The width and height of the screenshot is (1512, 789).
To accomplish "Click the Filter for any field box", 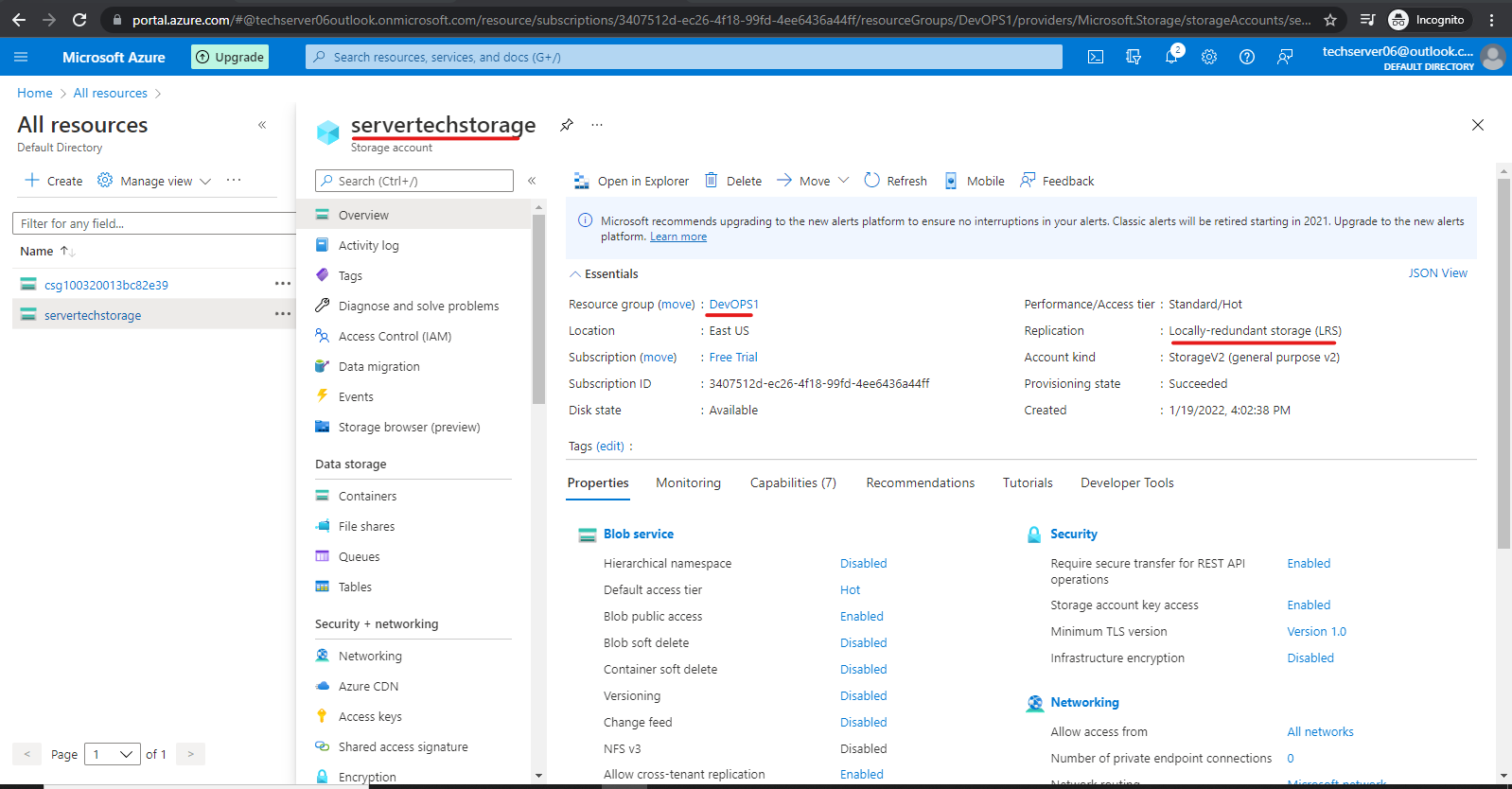I will tap(154, 223).
